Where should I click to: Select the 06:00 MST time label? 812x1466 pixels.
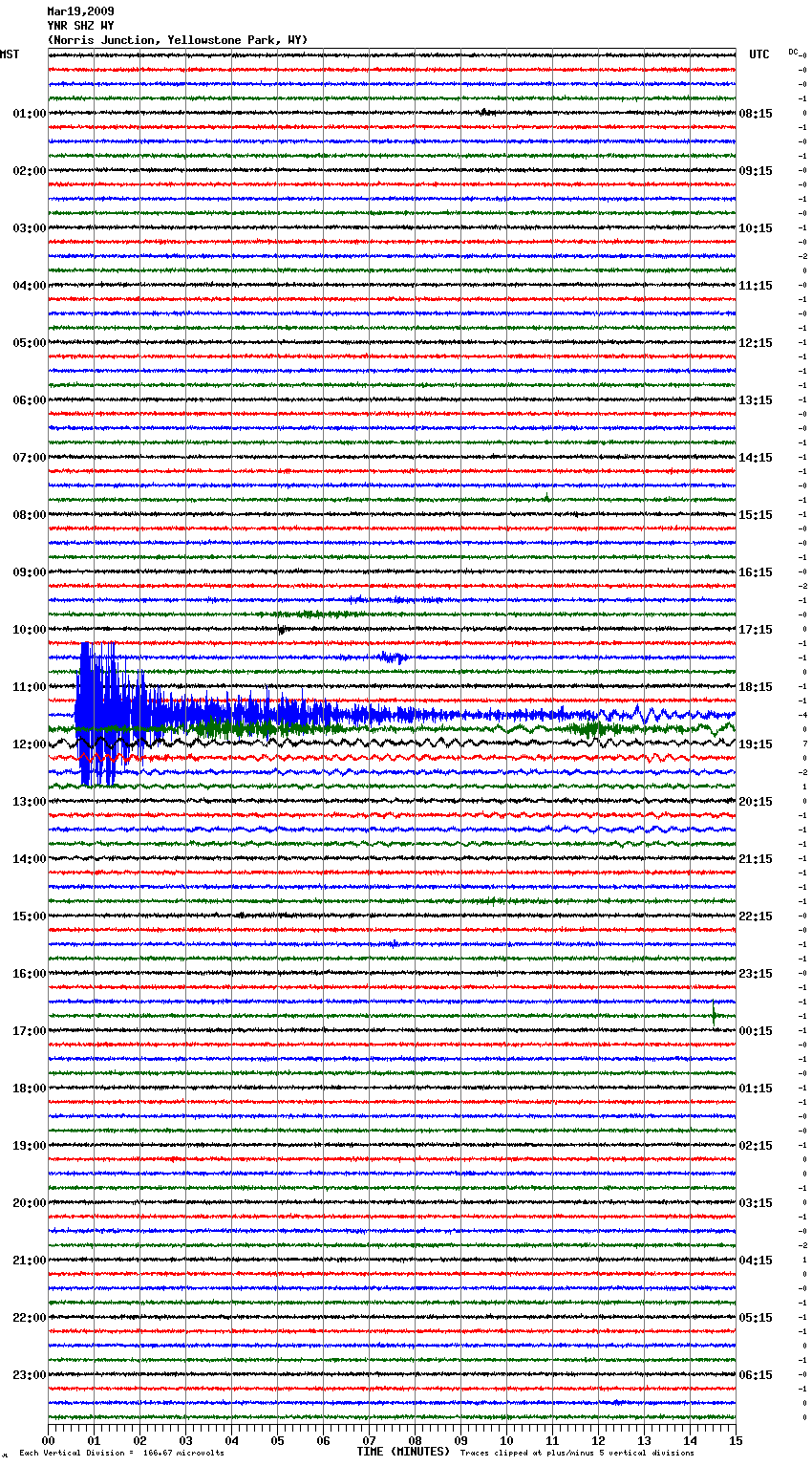(x=30, y=400)
